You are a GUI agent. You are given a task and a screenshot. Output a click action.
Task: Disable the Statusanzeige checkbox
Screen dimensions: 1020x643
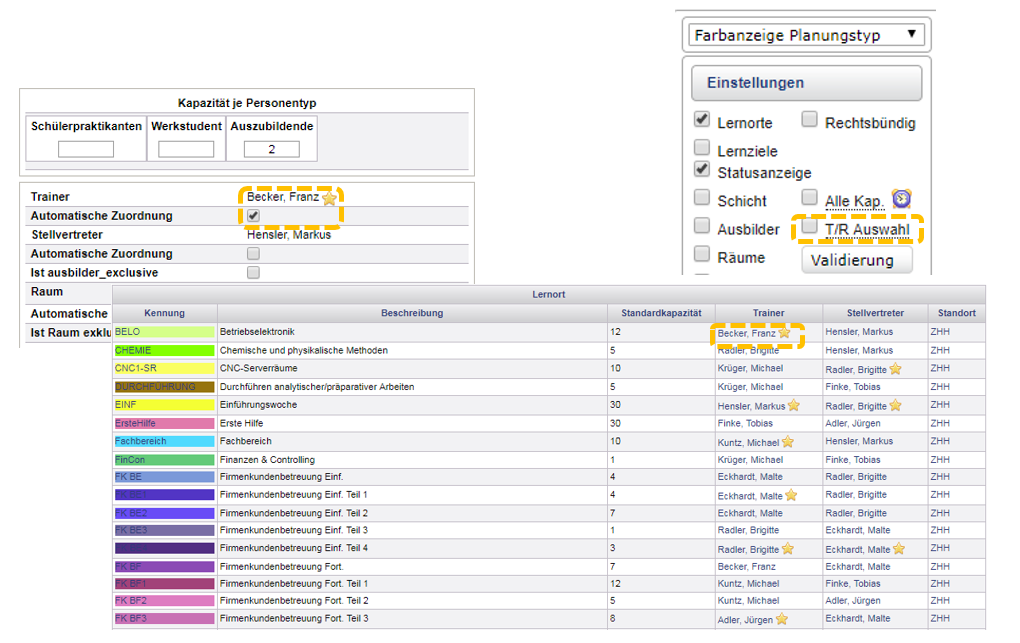click(702, 170)
